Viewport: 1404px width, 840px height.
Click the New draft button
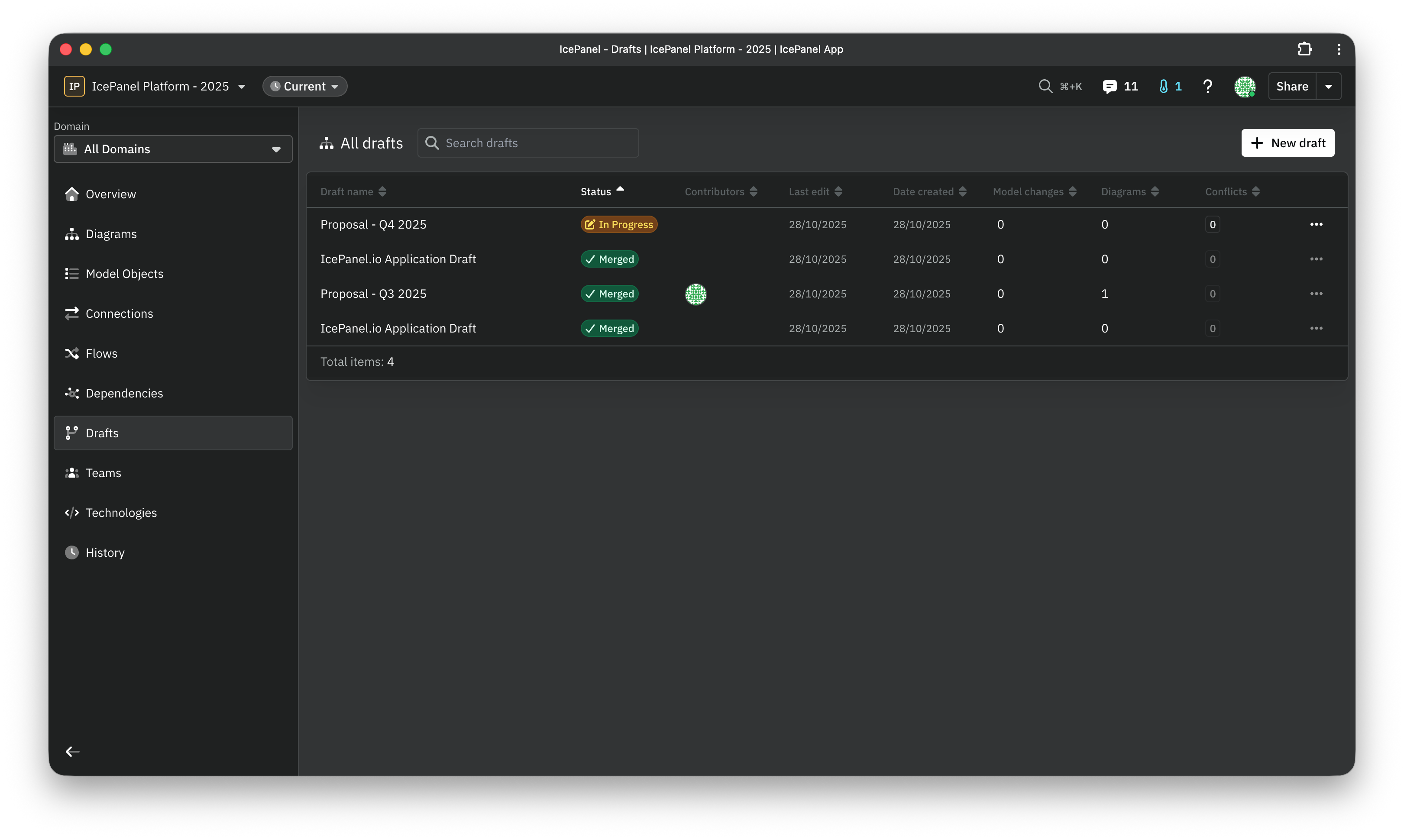[x=1288, y=142]
